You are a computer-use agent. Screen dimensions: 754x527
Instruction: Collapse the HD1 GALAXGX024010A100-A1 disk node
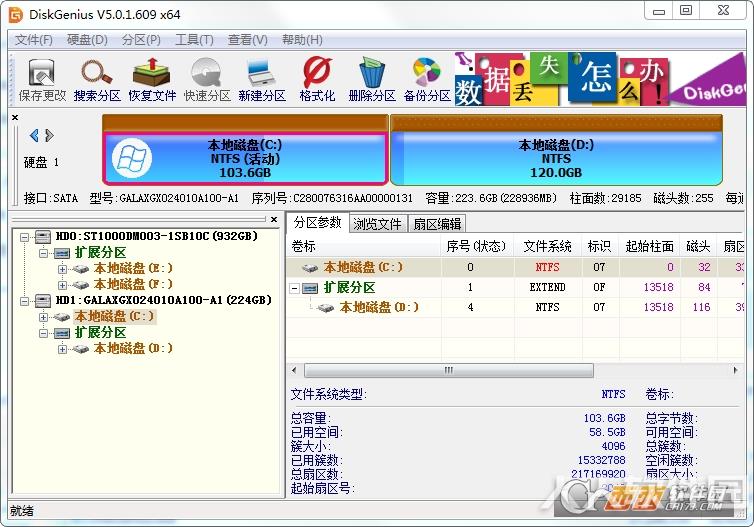[x=24, y=301]
